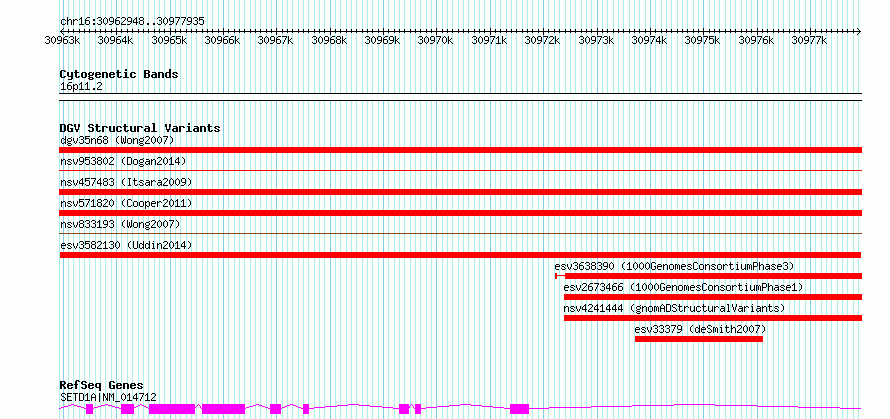This screenshot has height=419, width=890.
Task: Click the 30973k ruler tick label
Action: (x=597, y=40)
